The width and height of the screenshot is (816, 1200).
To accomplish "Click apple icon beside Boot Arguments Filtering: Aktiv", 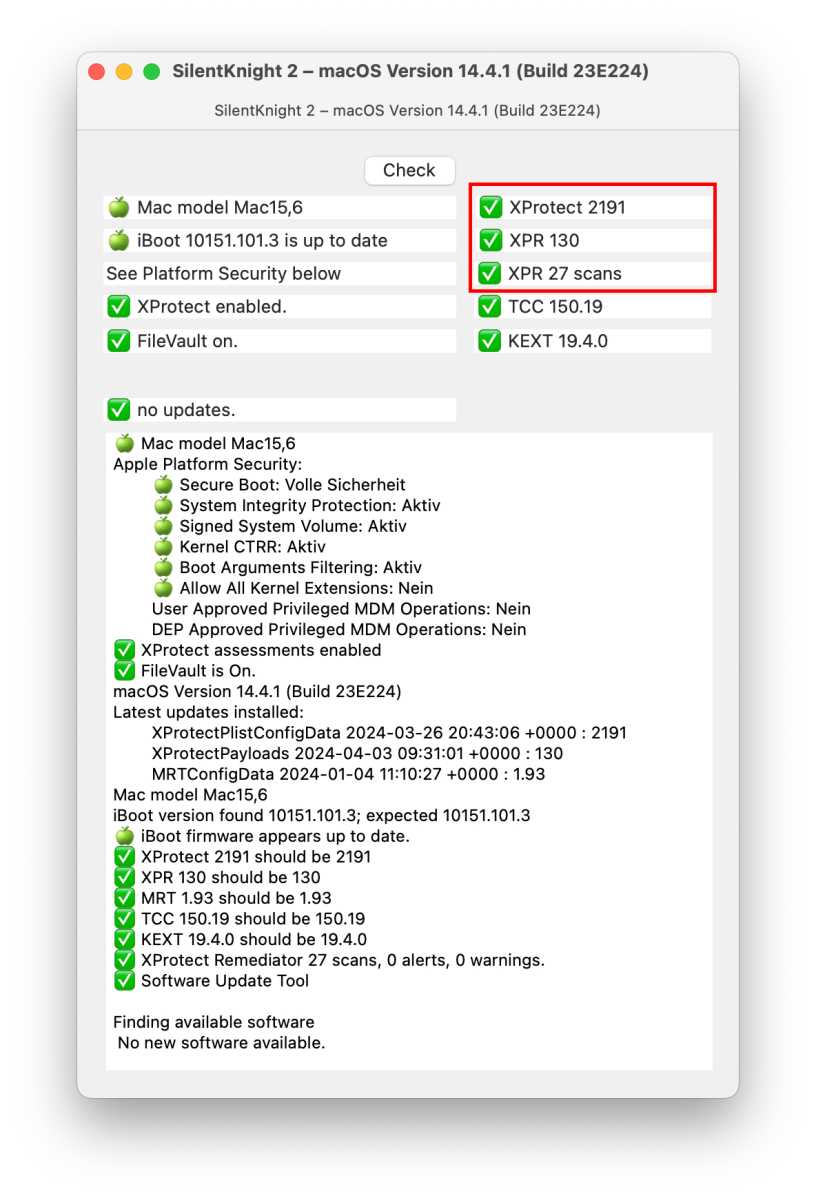I will pyautogui.click(x=163, y=568).
